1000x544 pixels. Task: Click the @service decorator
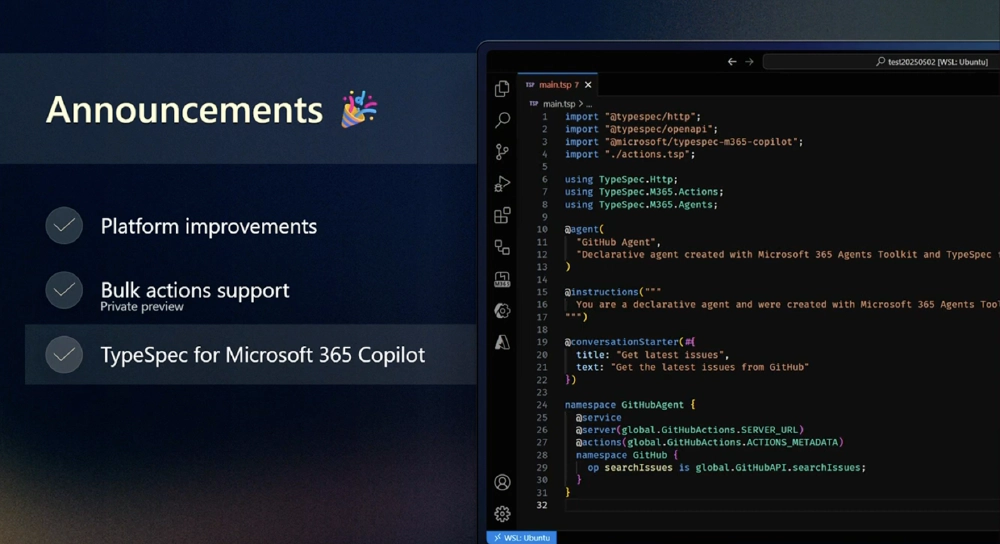point(598,417)
